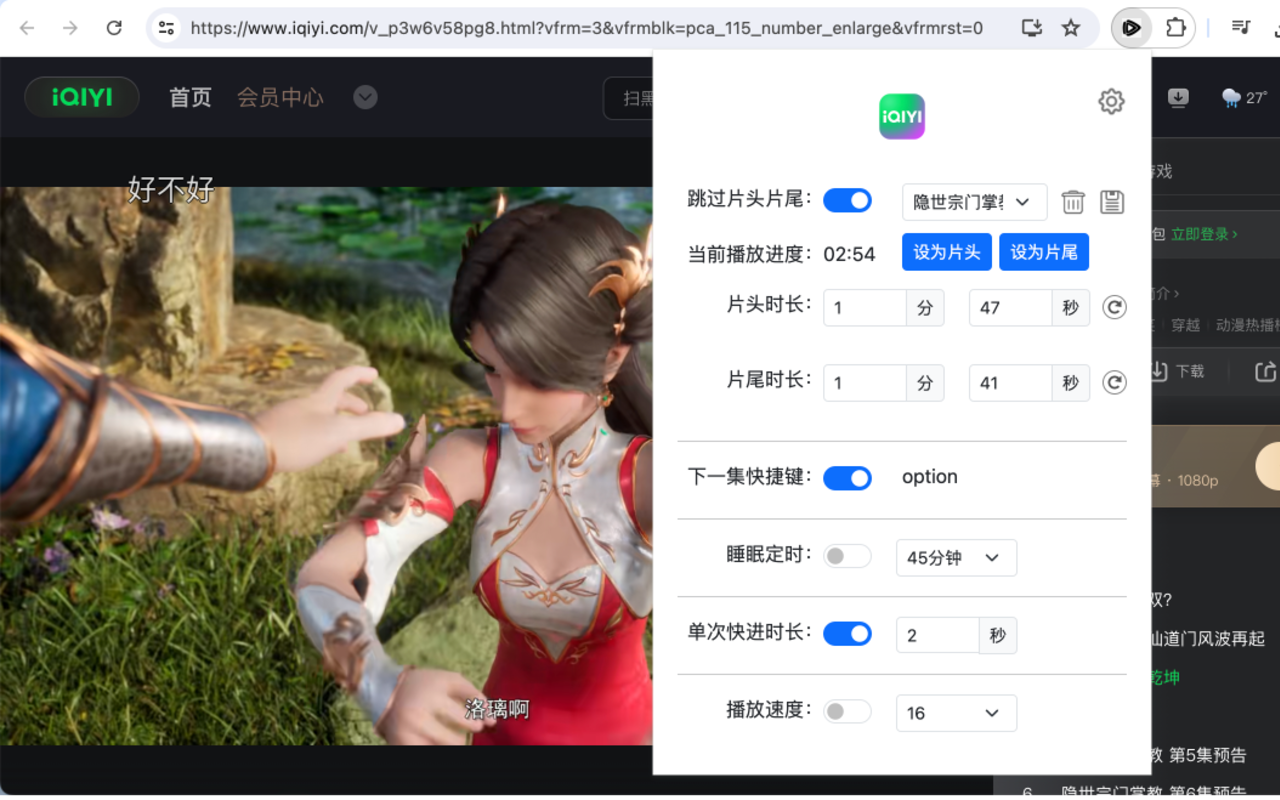Open the playback speed 16 dropdown
1280x800 pixels.
[x=956, y=713]
